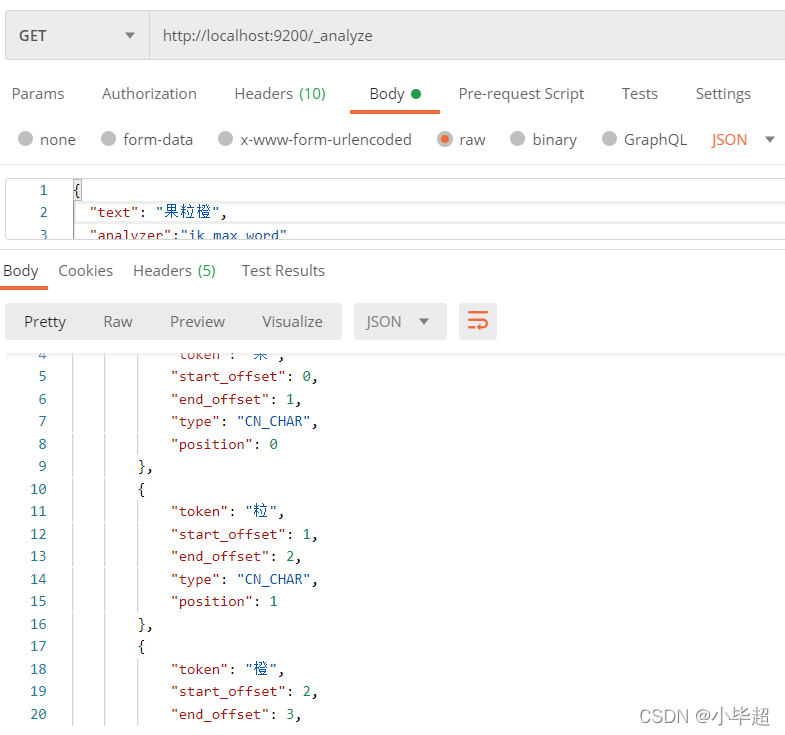Choose the x-www-form-urlencoded radio option
The height and width of the screenshot is (735, 785).
(225, 139)
